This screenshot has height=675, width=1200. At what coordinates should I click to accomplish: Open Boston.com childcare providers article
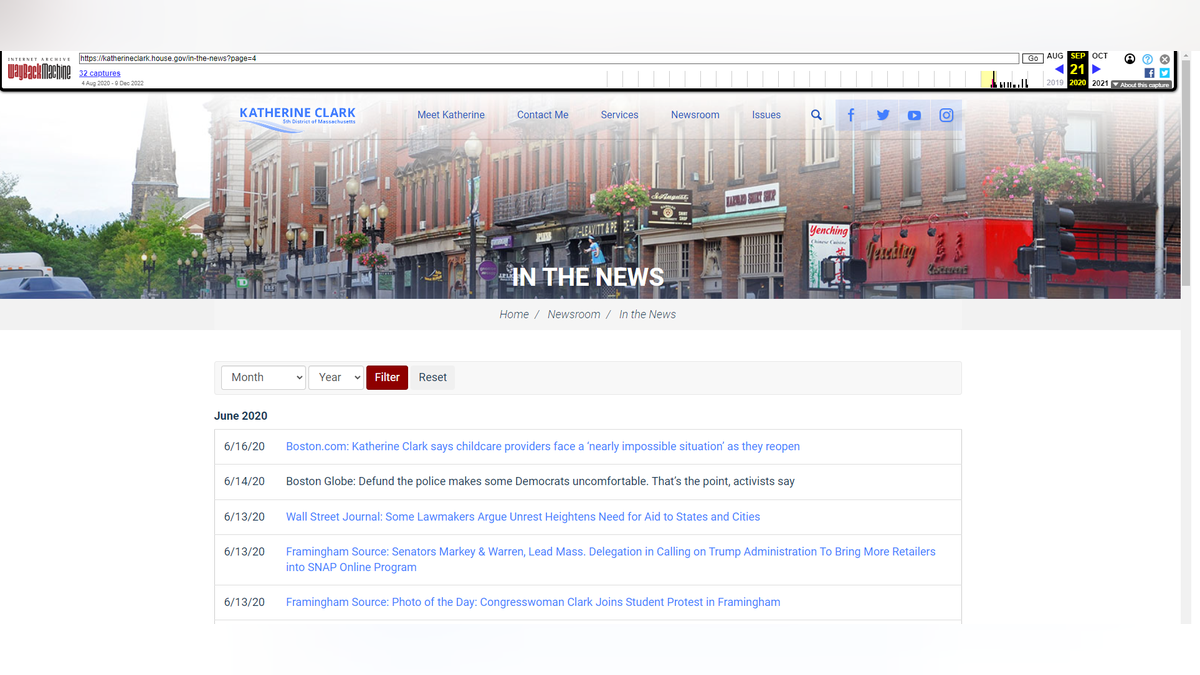point(543,446)
